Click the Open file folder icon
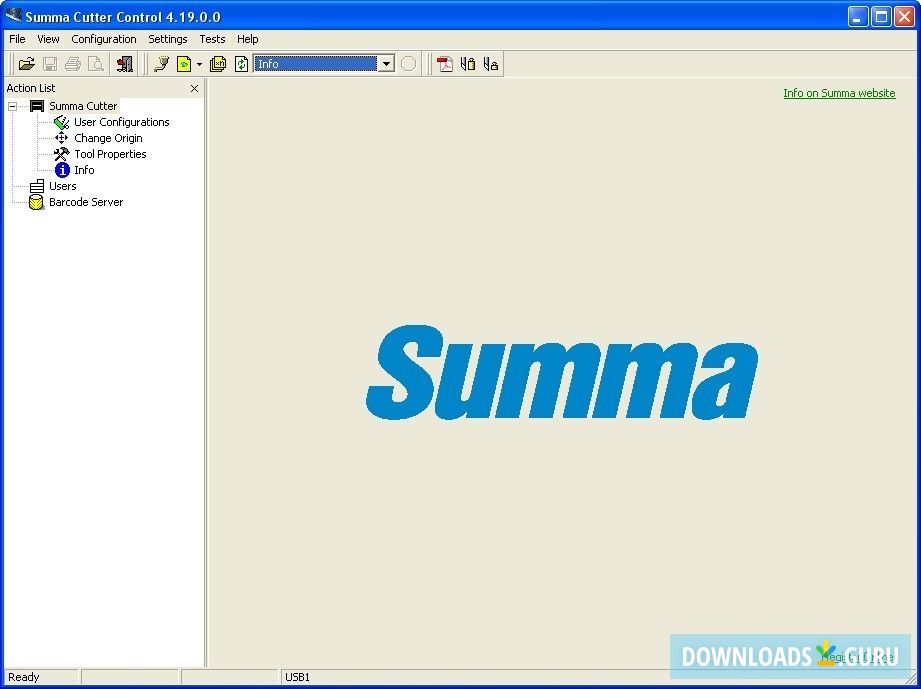Screen dimensions: 921x689 (x=26, y=64)
